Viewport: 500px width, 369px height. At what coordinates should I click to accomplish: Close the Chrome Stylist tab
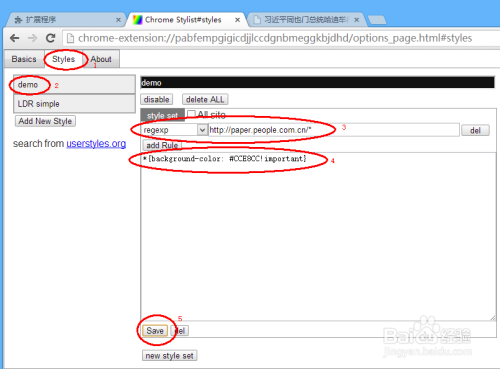click(237, 20)
